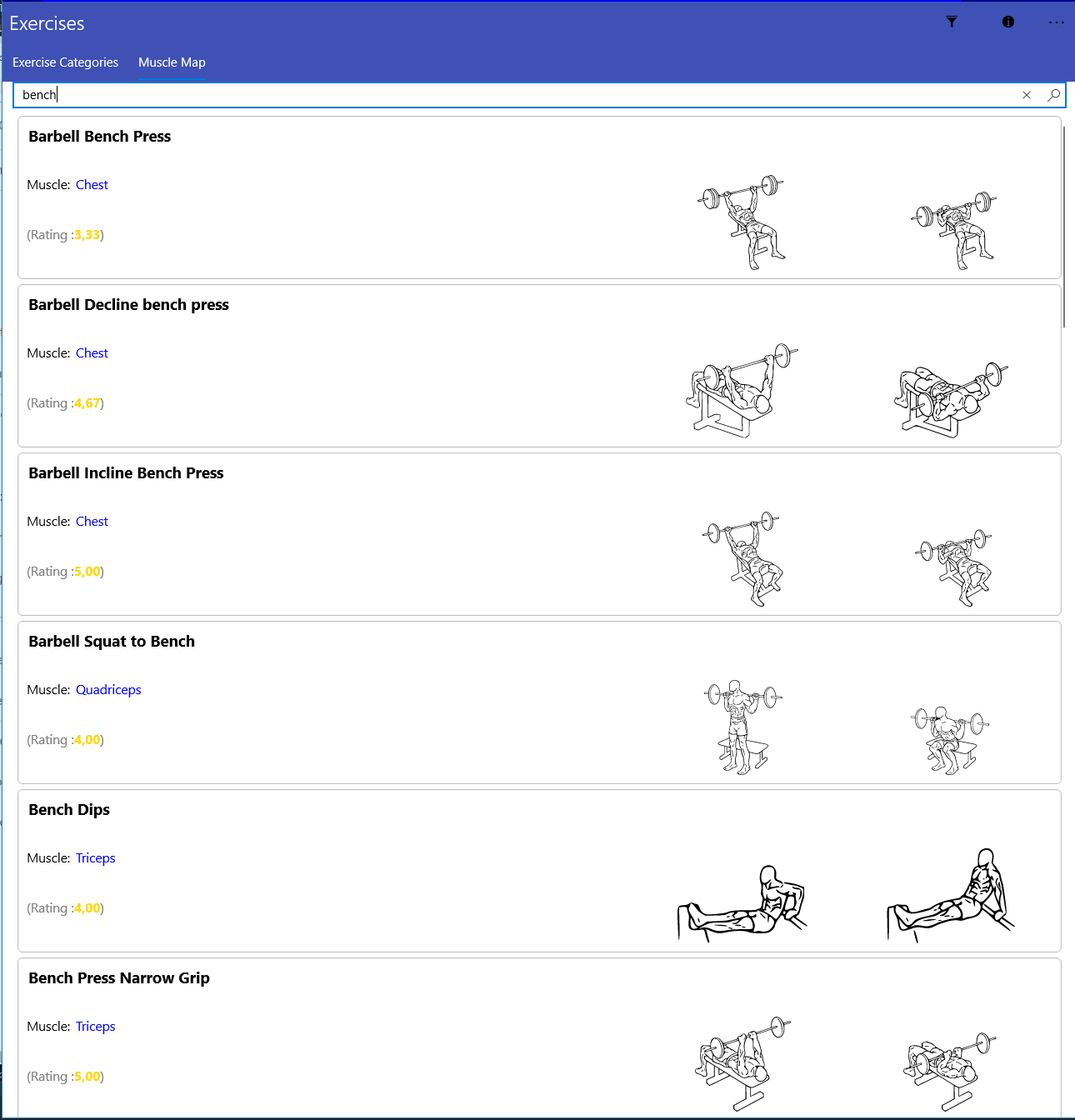Click first Bench Press Narrow Grip illustration

742,1063
